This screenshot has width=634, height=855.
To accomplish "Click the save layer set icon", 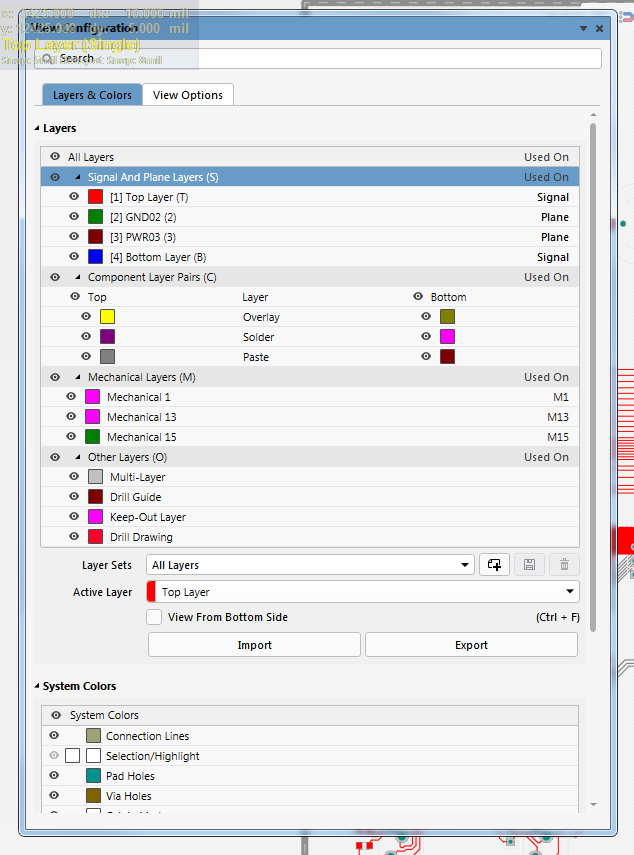I will click(529, 564).
